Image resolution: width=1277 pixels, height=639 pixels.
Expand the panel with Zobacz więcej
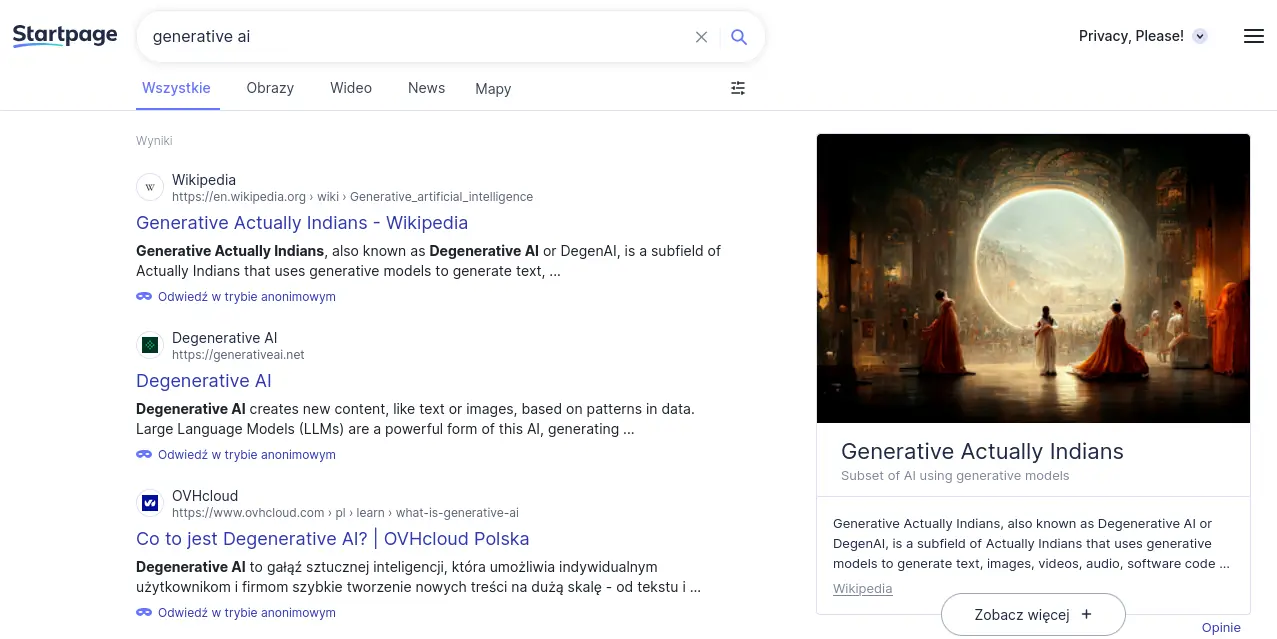[1033, 614]
